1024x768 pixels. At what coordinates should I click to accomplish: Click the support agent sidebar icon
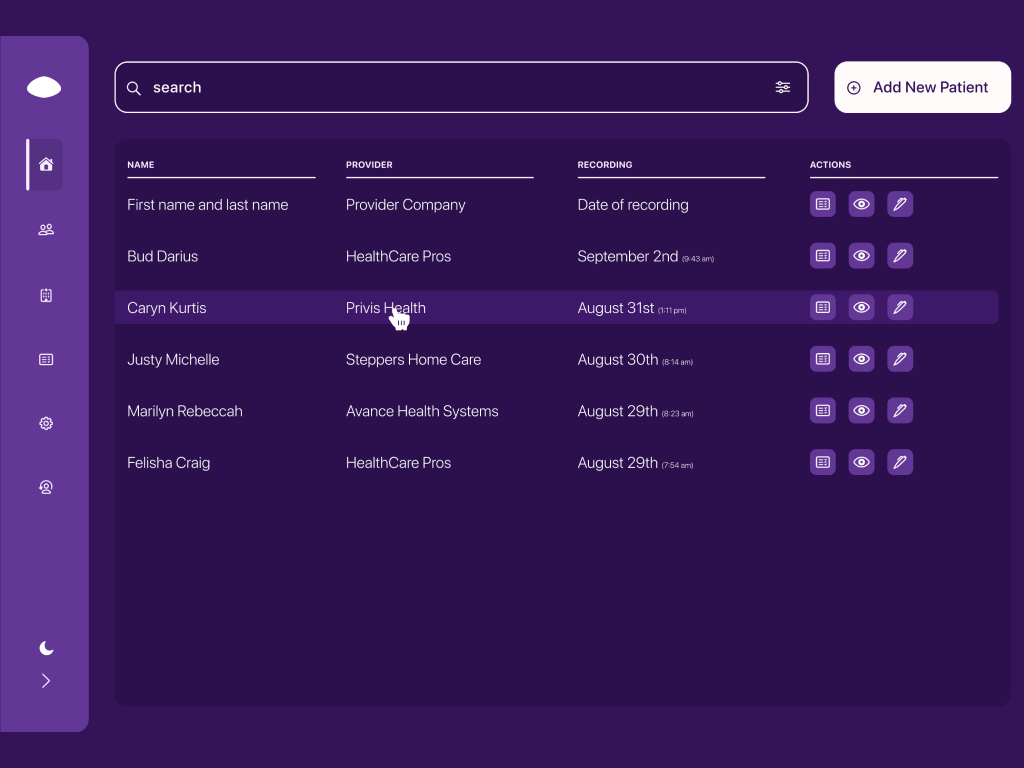(45, 487)
